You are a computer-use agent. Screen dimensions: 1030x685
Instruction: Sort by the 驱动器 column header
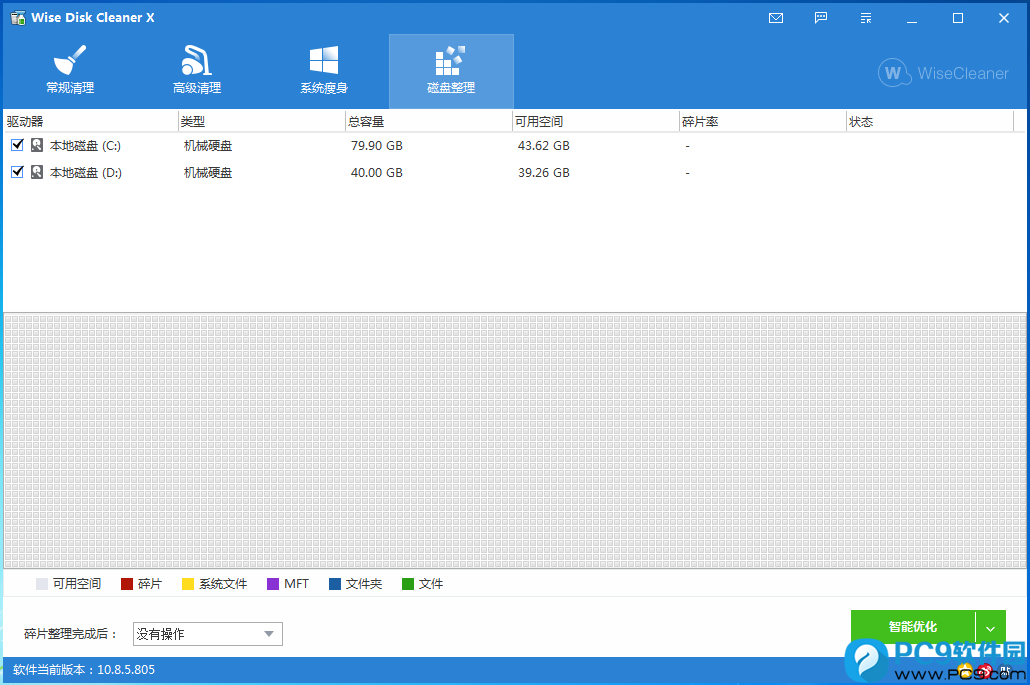tap(91, 122)
